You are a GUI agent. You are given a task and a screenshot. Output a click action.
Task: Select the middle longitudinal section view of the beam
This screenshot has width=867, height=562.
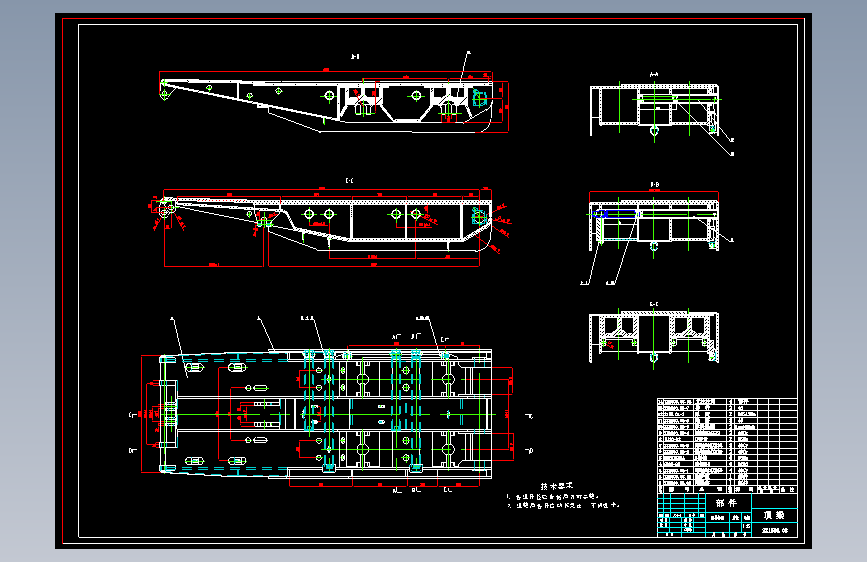[x=329, y=227]
